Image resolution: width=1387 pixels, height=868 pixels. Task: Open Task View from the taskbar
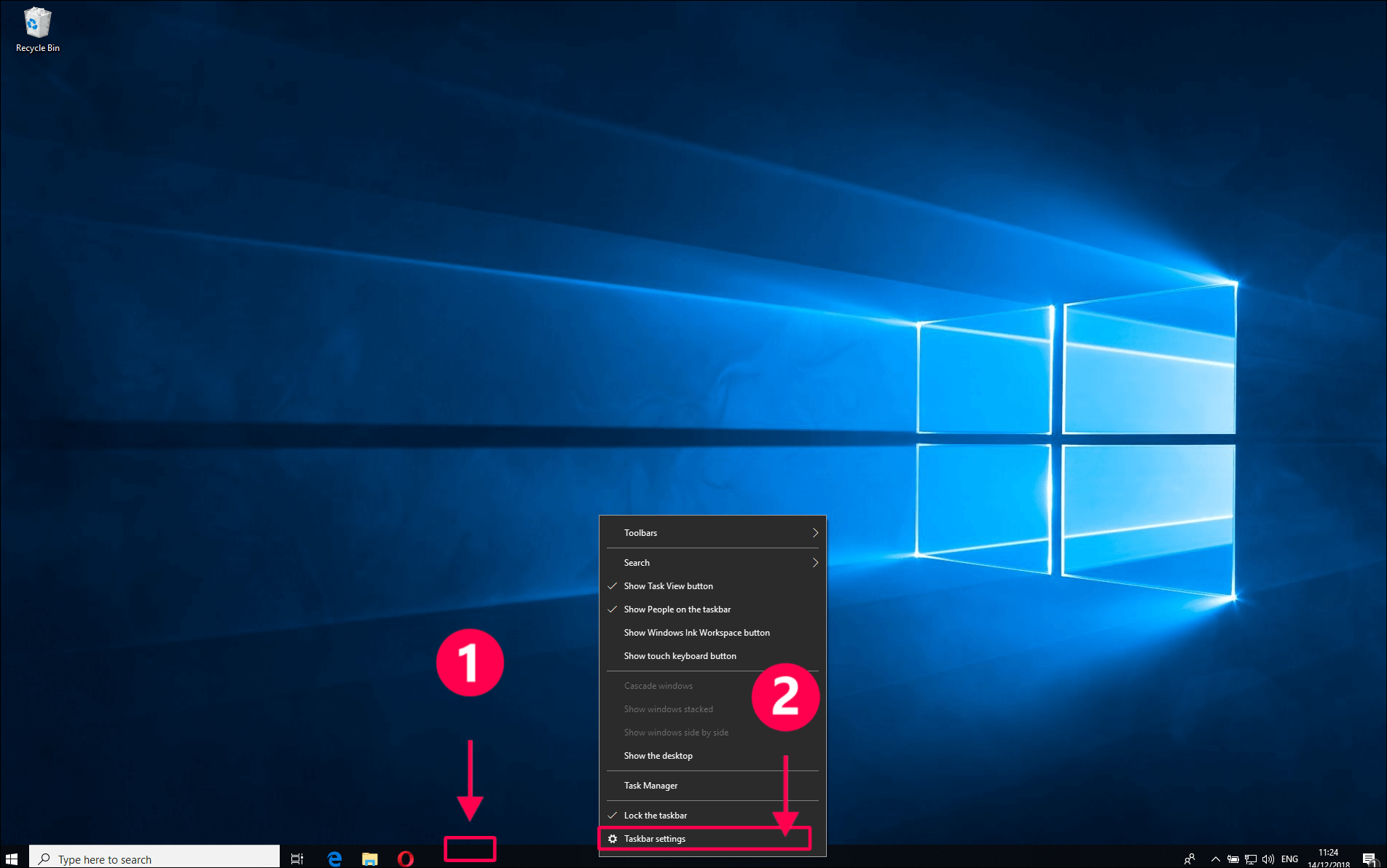pyautogui.click(x=296, y=859)
